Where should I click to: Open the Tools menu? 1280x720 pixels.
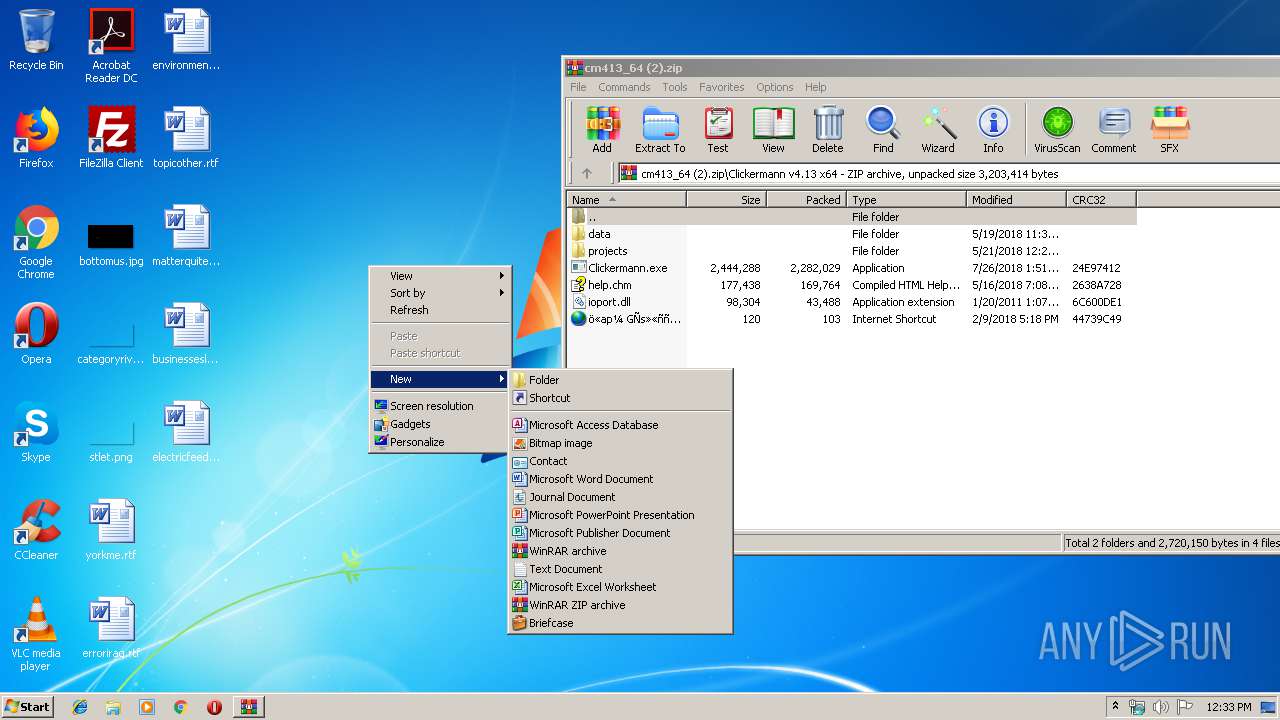675,87
